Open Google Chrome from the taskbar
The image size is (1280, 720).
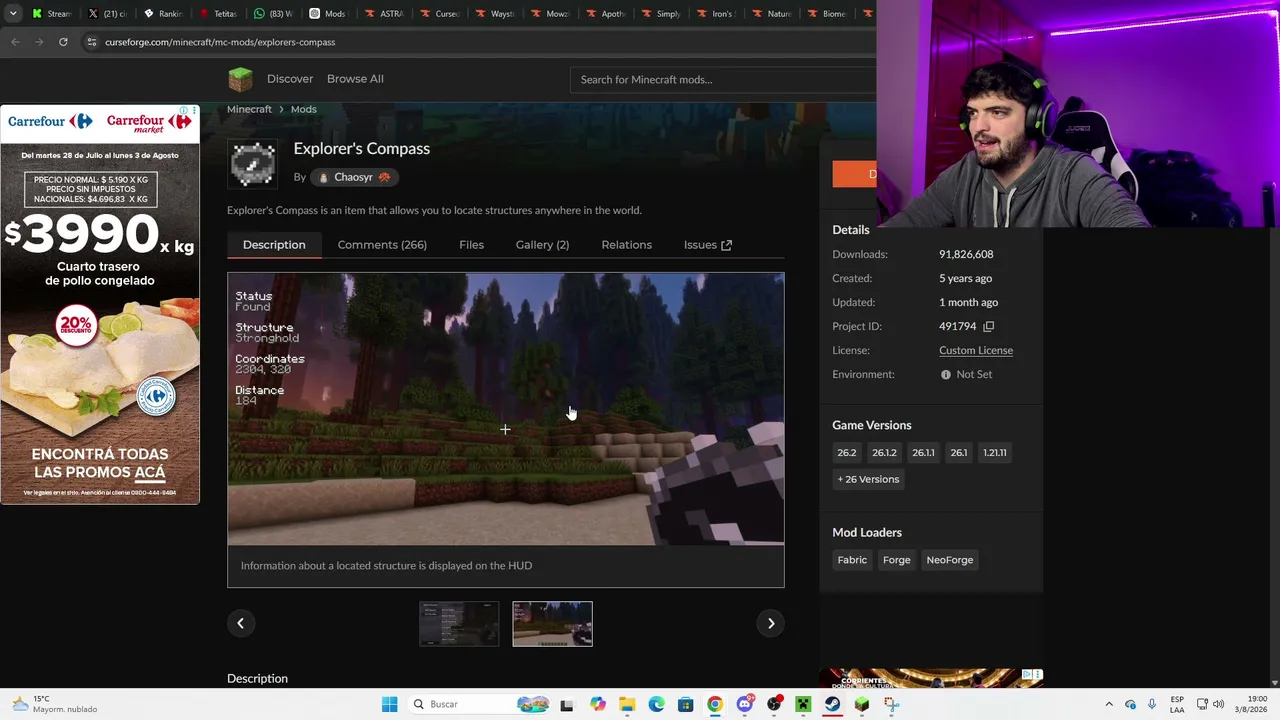(x=715, y=704)
